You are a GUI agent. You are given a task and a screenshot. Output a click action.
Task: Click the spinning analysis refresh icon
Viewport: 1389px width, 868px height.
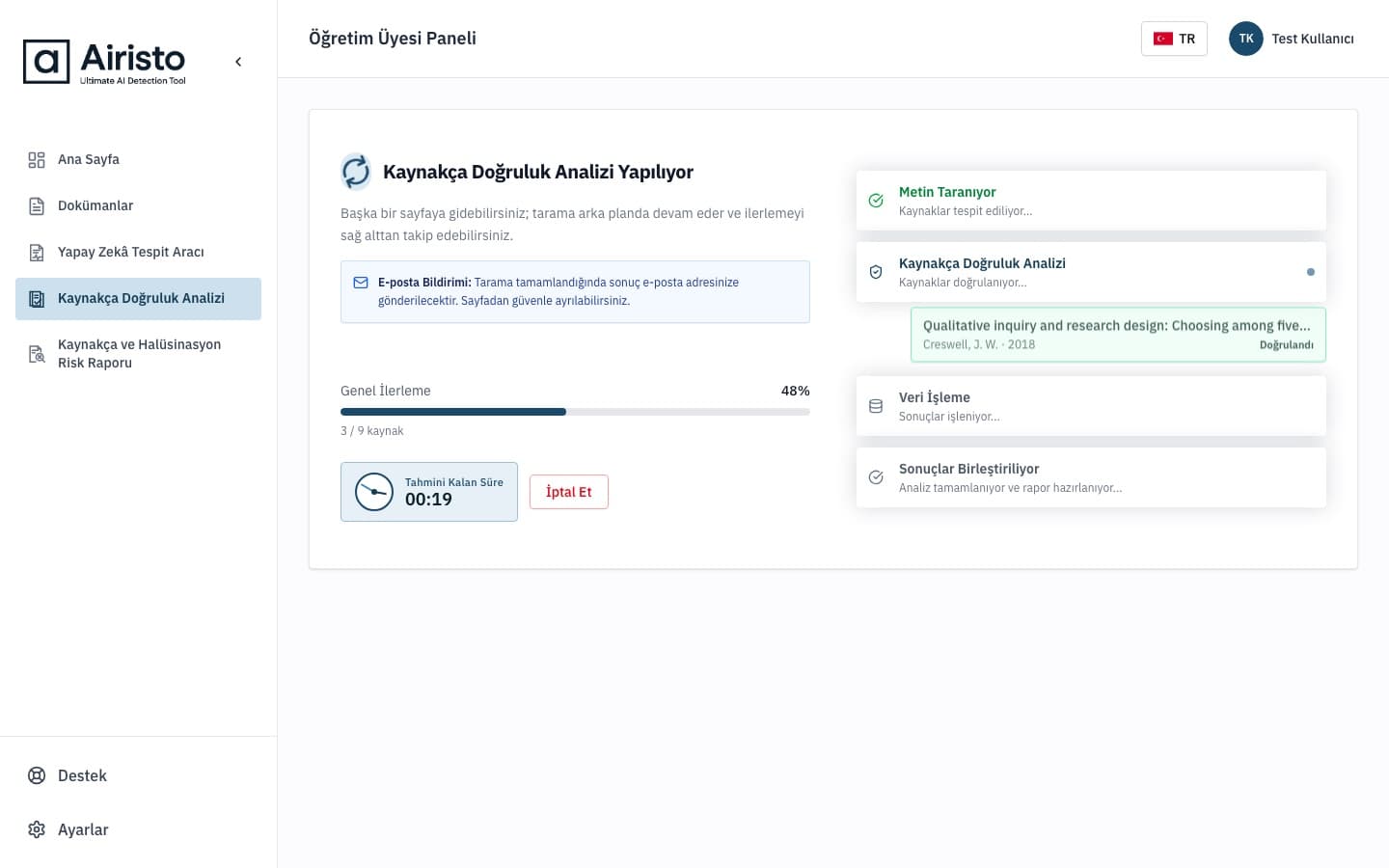(356, 172)
